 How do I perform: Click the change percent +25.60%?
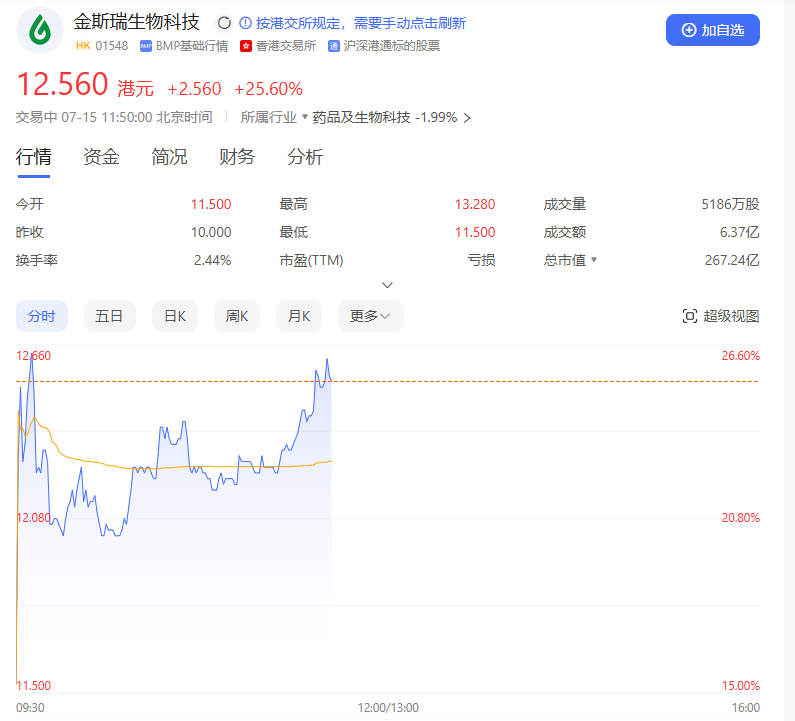point(268,89)
